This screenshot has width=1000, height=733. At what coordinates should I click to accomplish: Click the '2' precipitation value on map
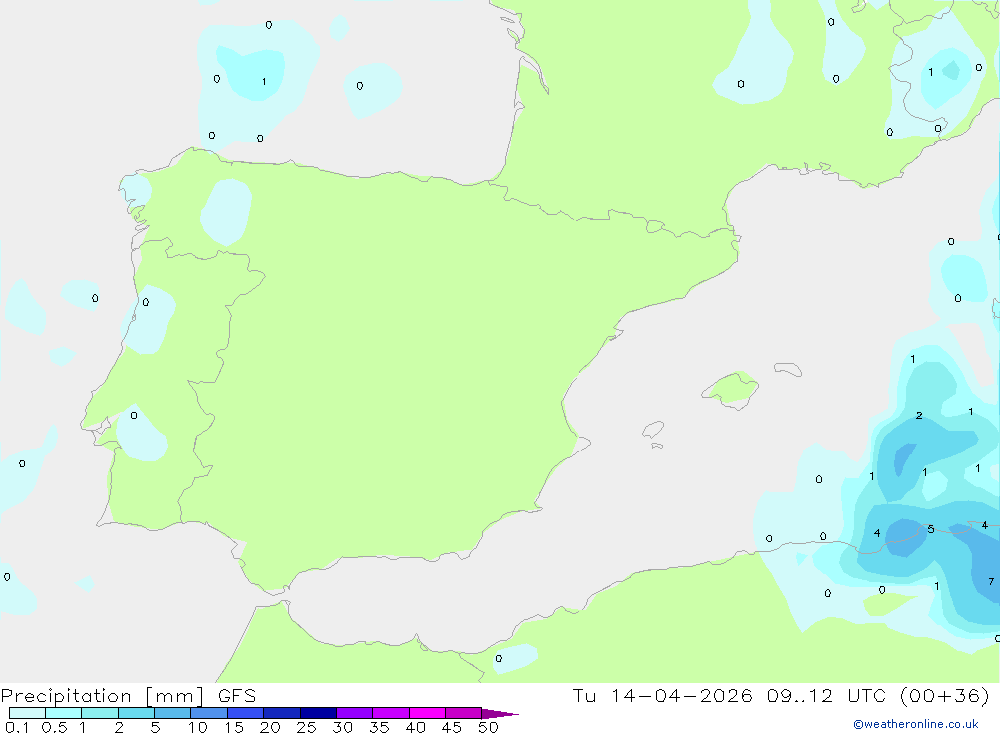(x=919, y=415)
